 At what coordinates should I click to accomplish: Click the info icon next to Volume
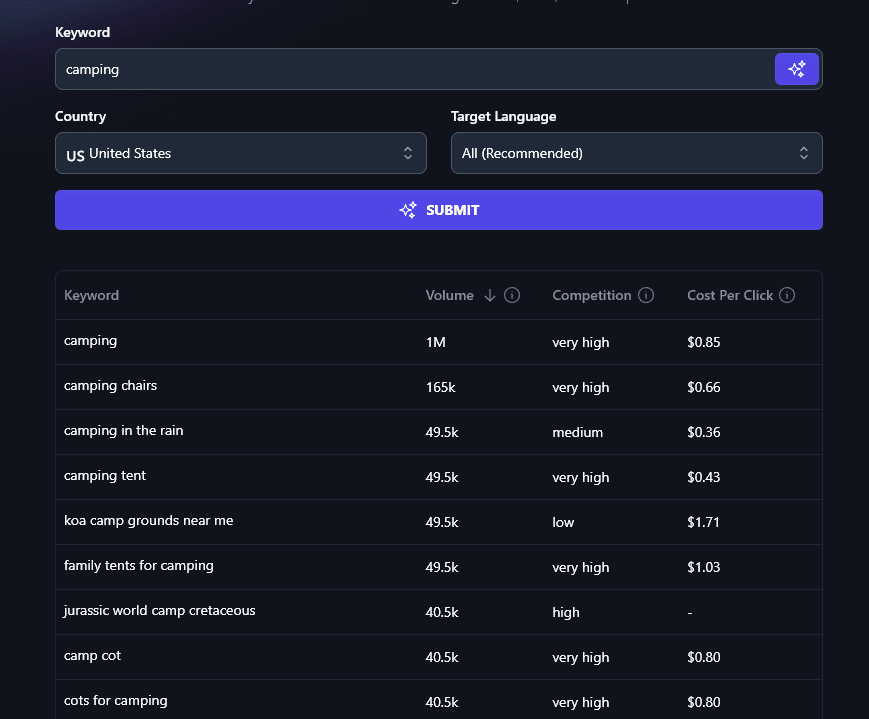[511, 295]
